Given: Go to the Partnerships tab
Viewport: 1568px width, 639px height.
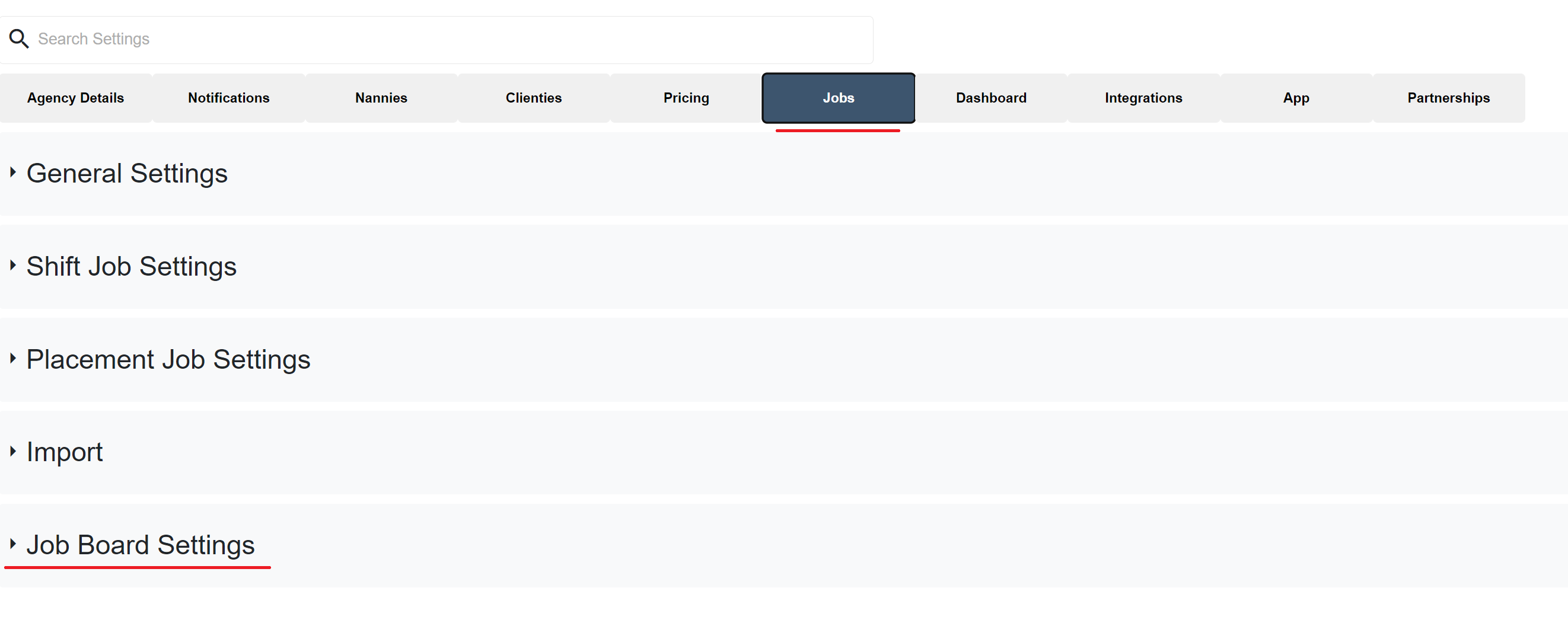Looking at the screenshot, I should [x=1449, y=98].
